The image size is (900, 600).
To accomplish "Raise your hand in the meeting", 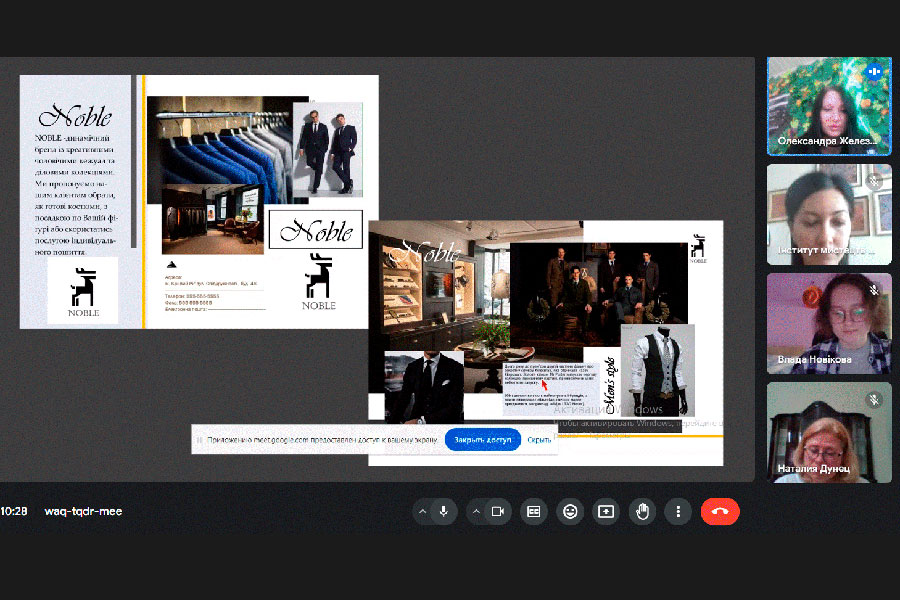I will (642, 511).
